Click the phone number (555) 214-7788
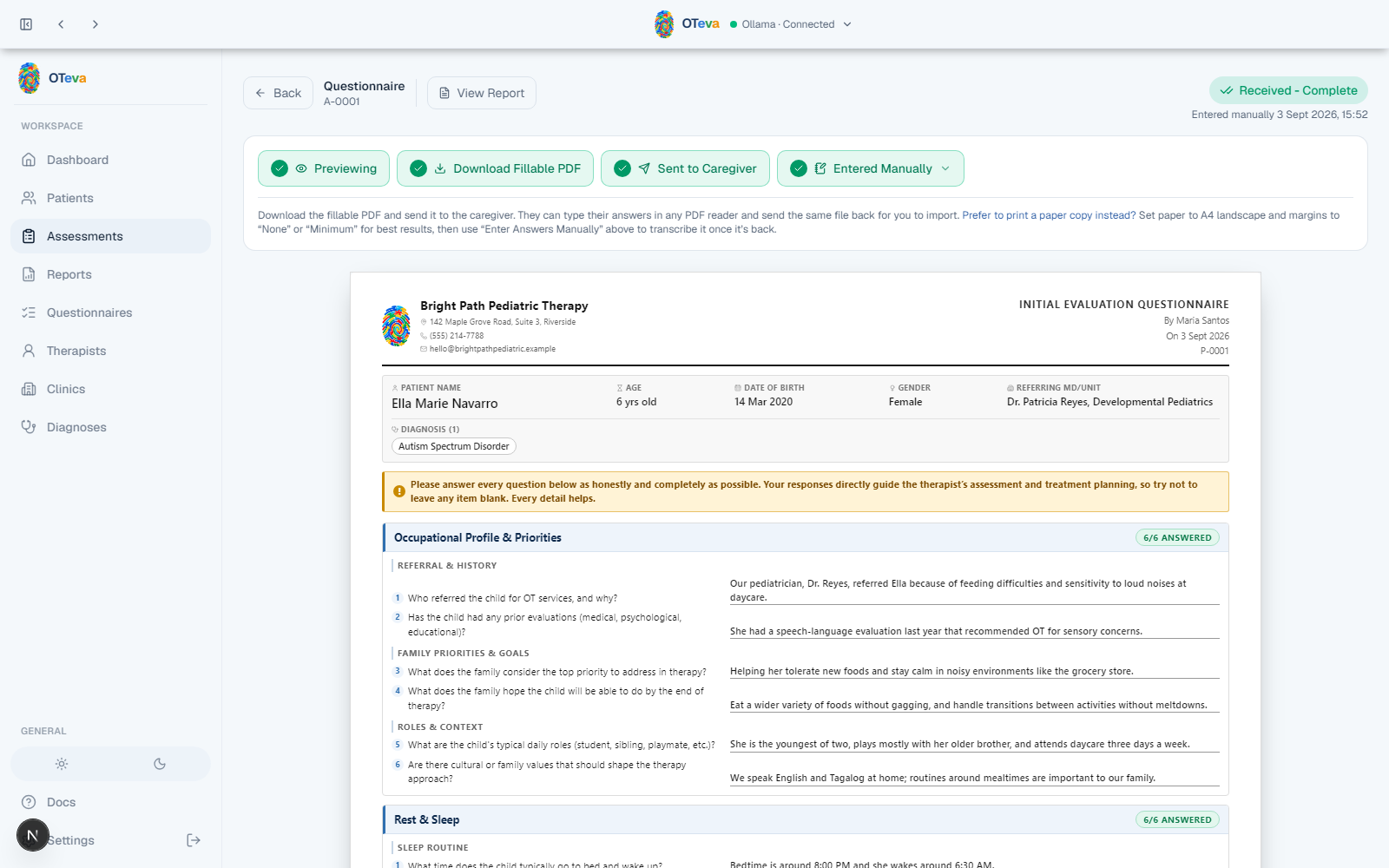Image resolution: width=1389 pixels, height=868 pixels. [457, 336]
